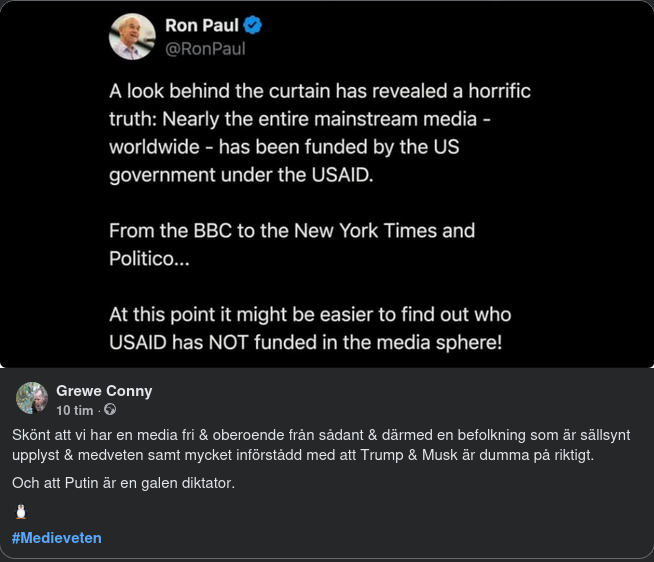Viewport: 654px width, 562px height.
Task: Click the penguin emoji in the post
Action: 21,512
